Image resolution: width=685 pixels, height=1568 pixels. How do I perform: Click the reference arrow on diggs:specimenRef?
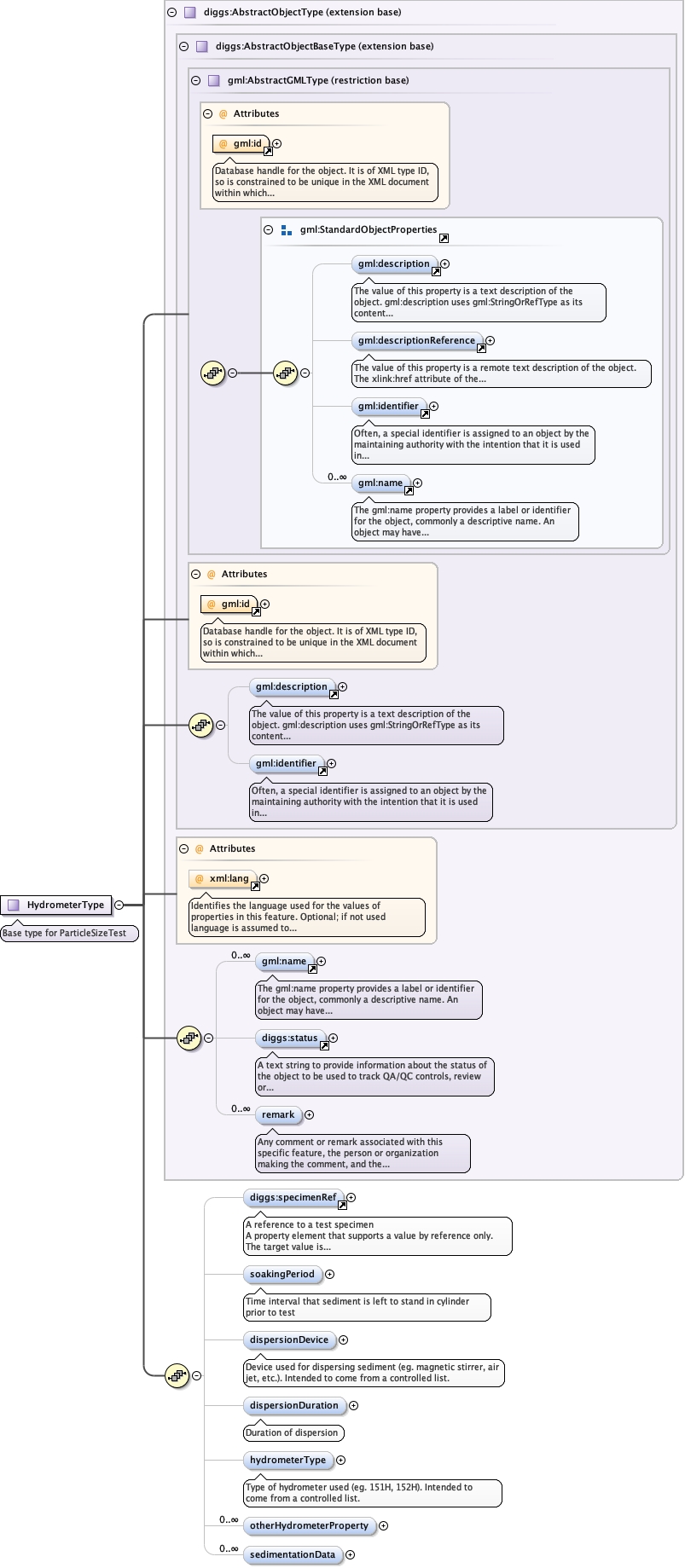342,1206
